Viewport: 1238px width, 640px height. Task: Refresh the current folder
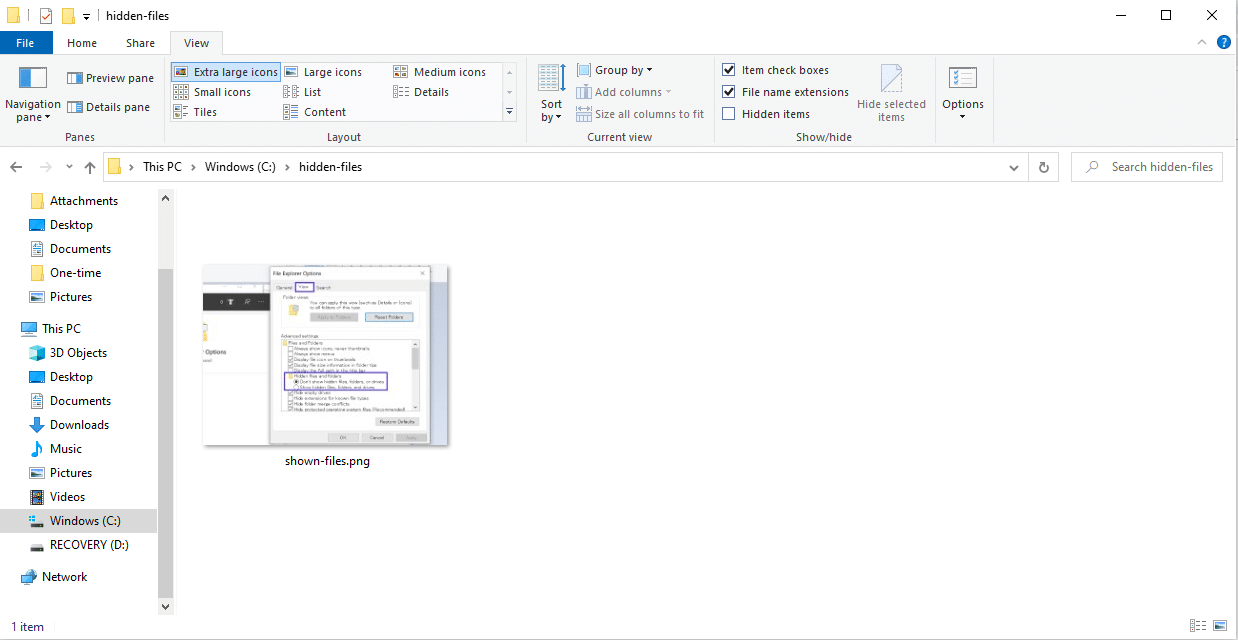(1043, 166)
